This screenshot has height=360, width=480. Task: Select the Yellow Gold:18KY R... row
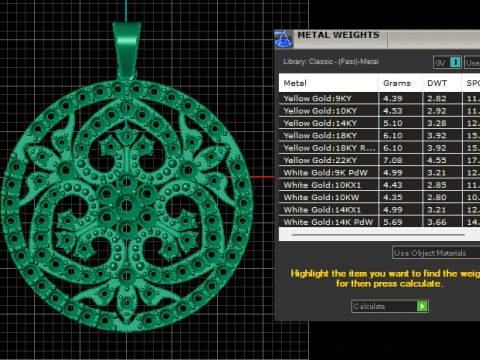(379, 148)
